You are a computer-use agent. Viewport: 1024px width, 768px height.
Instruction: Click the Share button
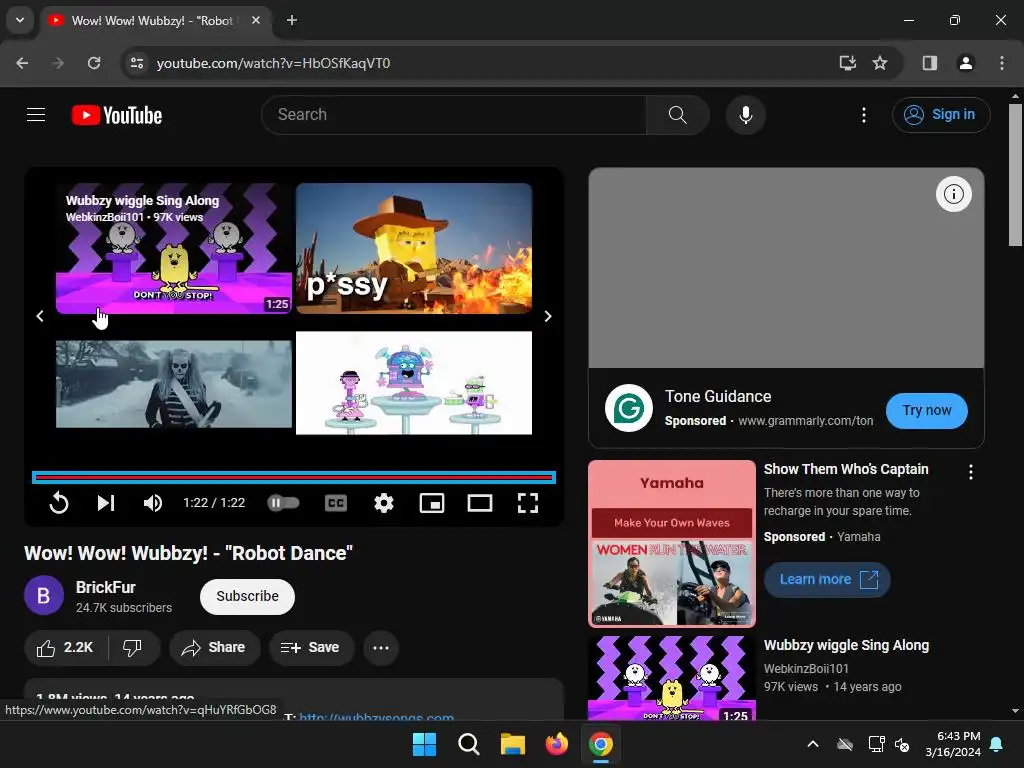[214, 648]
